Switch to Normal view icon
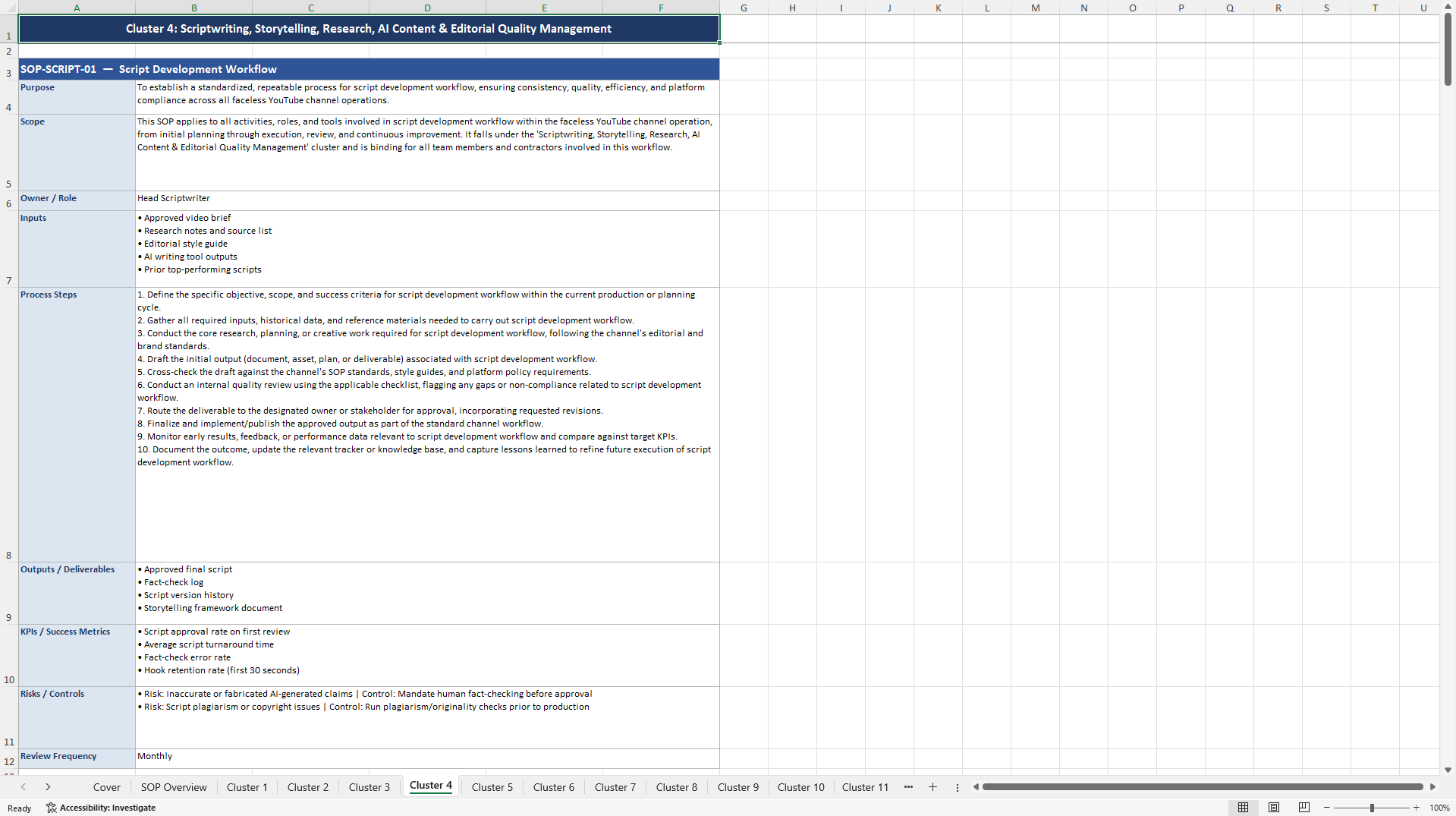Screen dimensions: 1456x816 coord(1243,808)
